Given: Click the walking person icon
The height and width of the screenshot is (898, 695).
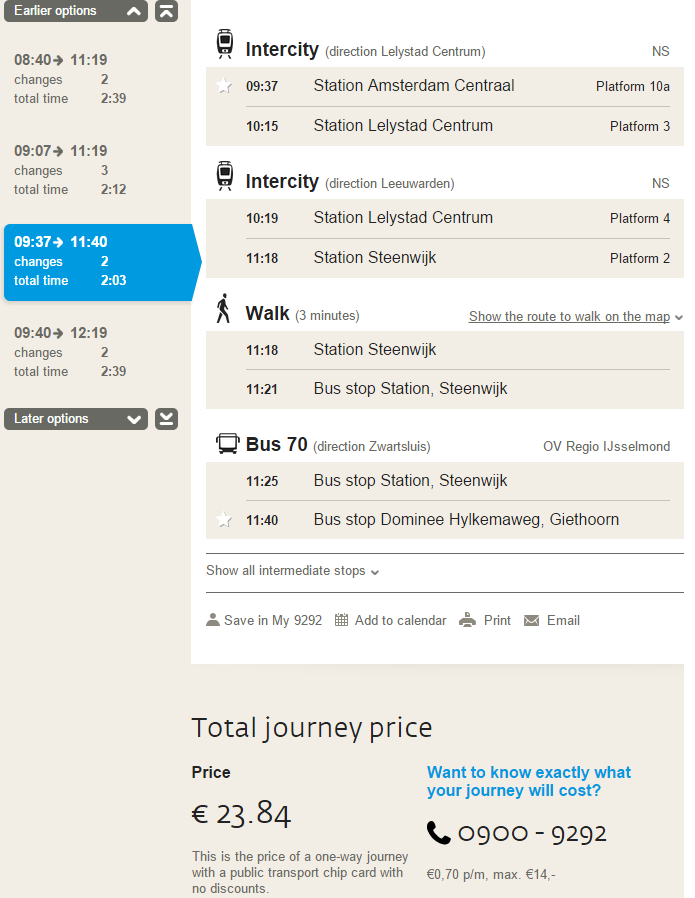Looking at the screenshot, I should (223, 308).
